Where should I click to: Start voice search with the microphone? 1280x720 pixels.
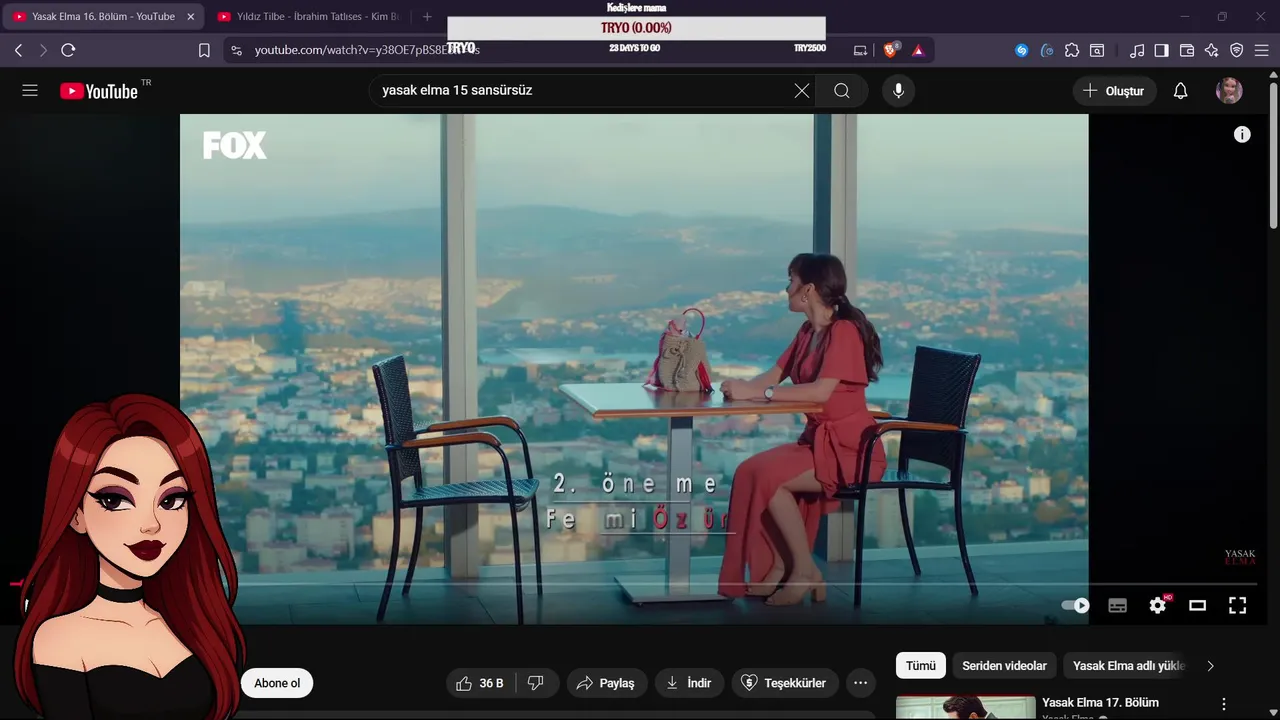click(898, 91)
